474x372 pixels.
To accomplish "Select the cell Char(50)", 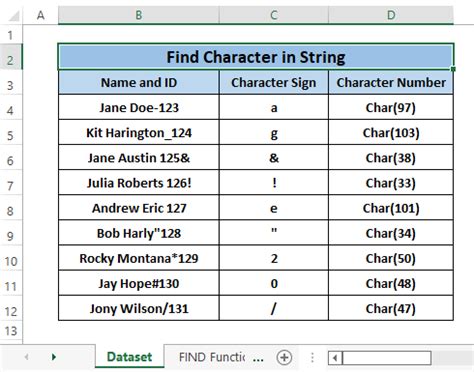I will pyautogui.click(x=391, y=258).
